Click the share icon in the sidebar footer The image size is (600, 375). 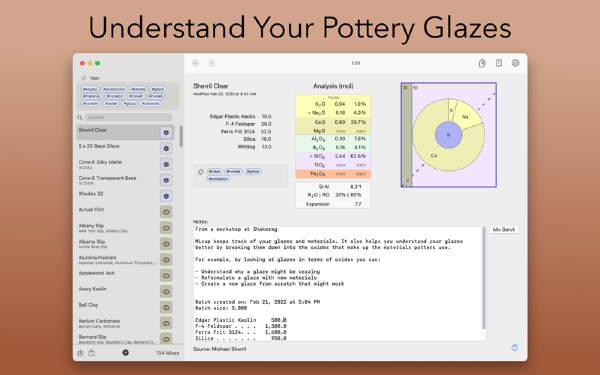[92, 353]
